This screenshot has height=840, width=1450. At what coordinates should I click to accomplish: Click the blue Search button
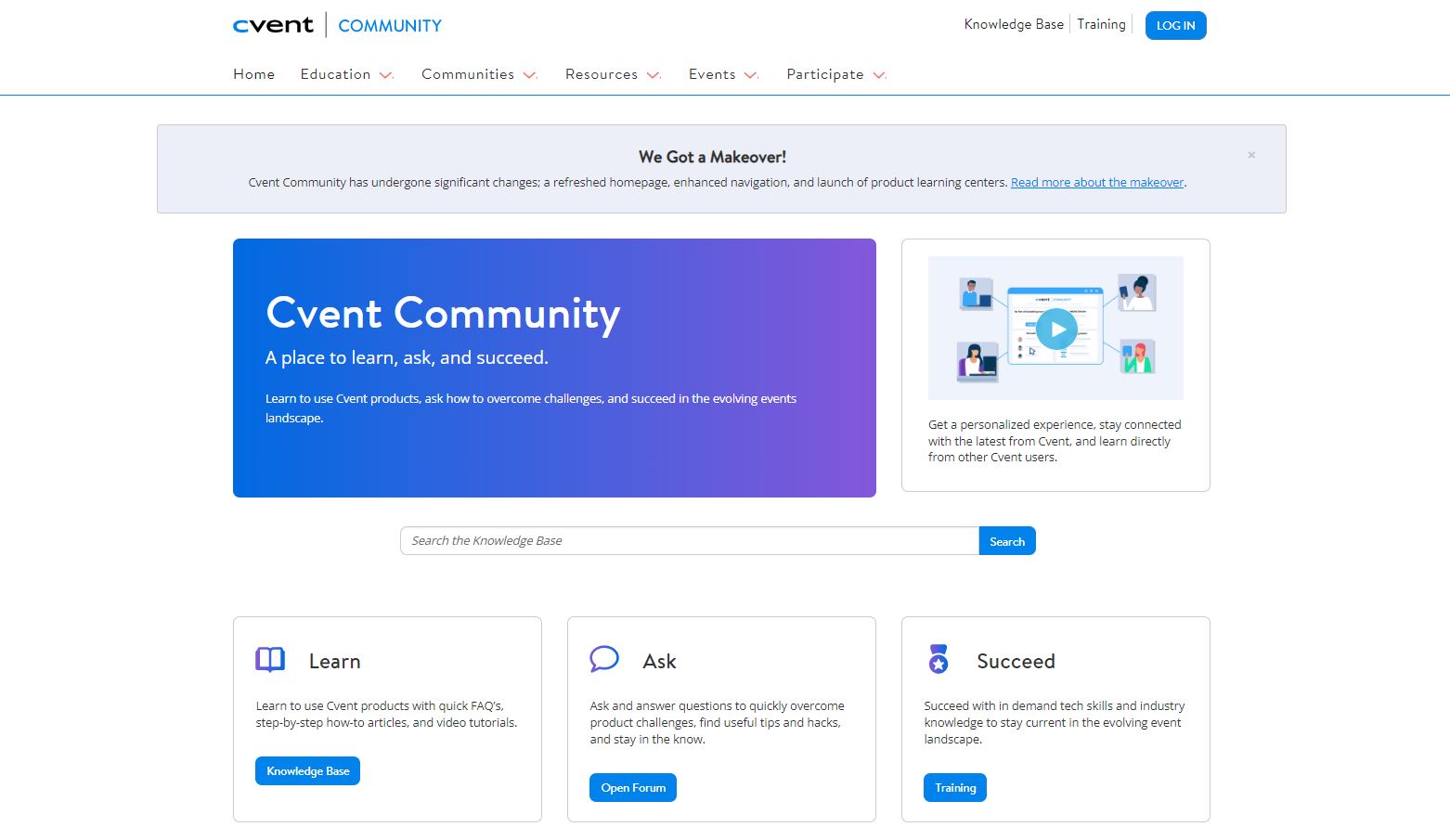[1007, 541]
